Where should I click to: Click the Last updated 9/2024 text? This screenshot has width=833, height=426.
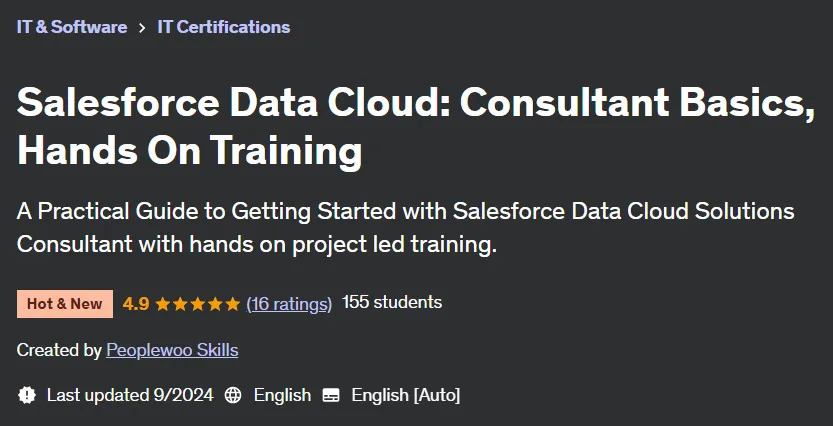coord(130,395)
